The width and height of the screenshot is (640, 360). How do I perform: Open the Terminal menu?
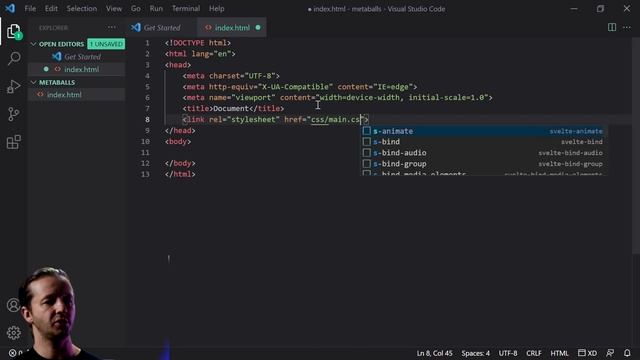pos(186,9)
